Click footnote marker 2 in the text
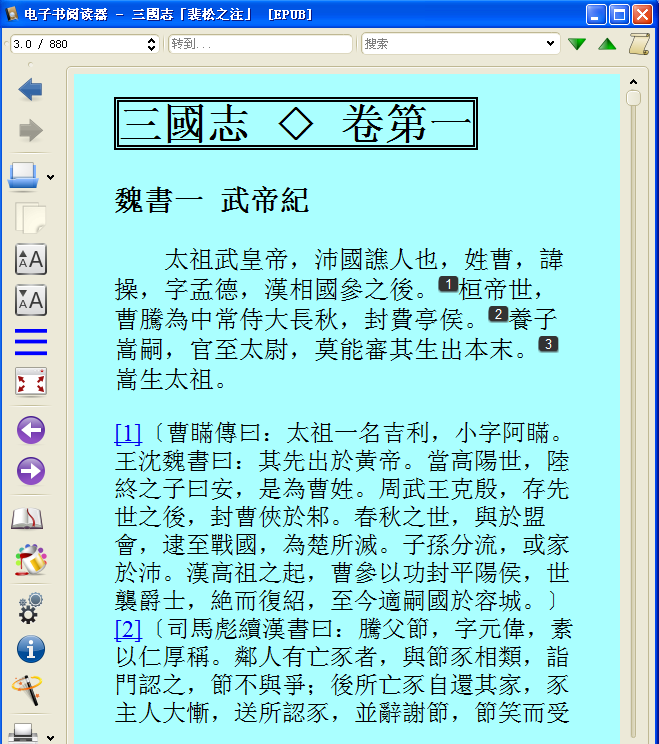 (x=498, y=314)
